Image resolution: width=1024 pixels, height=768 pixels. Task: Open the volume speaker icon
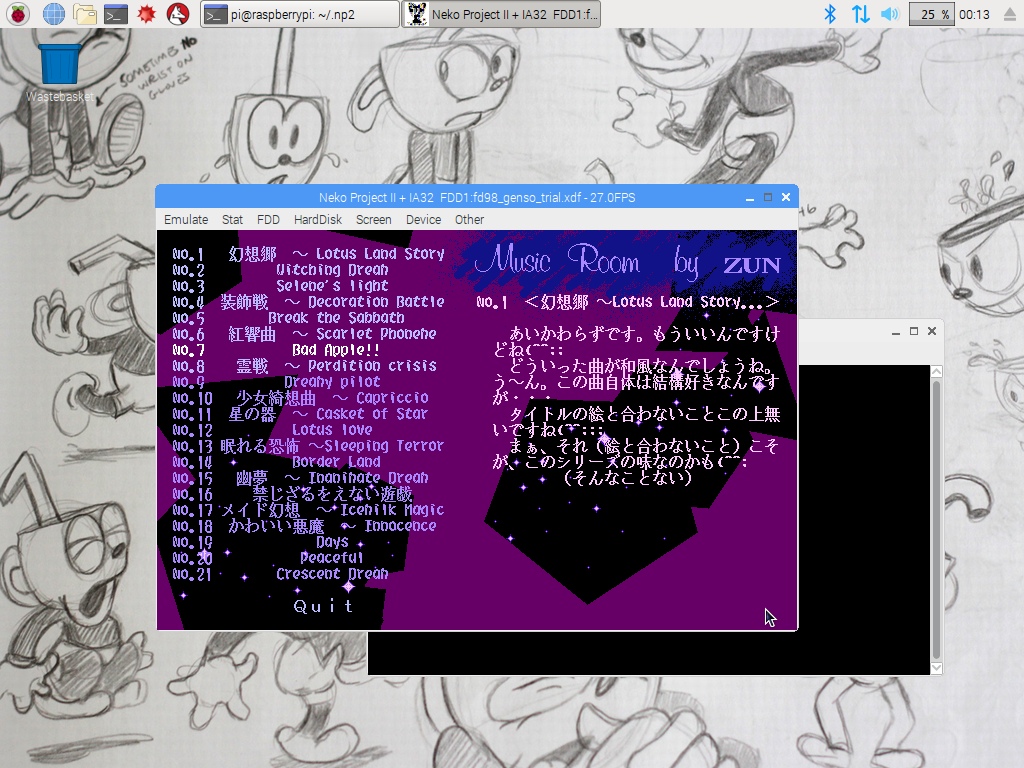(x=889, y=14)
